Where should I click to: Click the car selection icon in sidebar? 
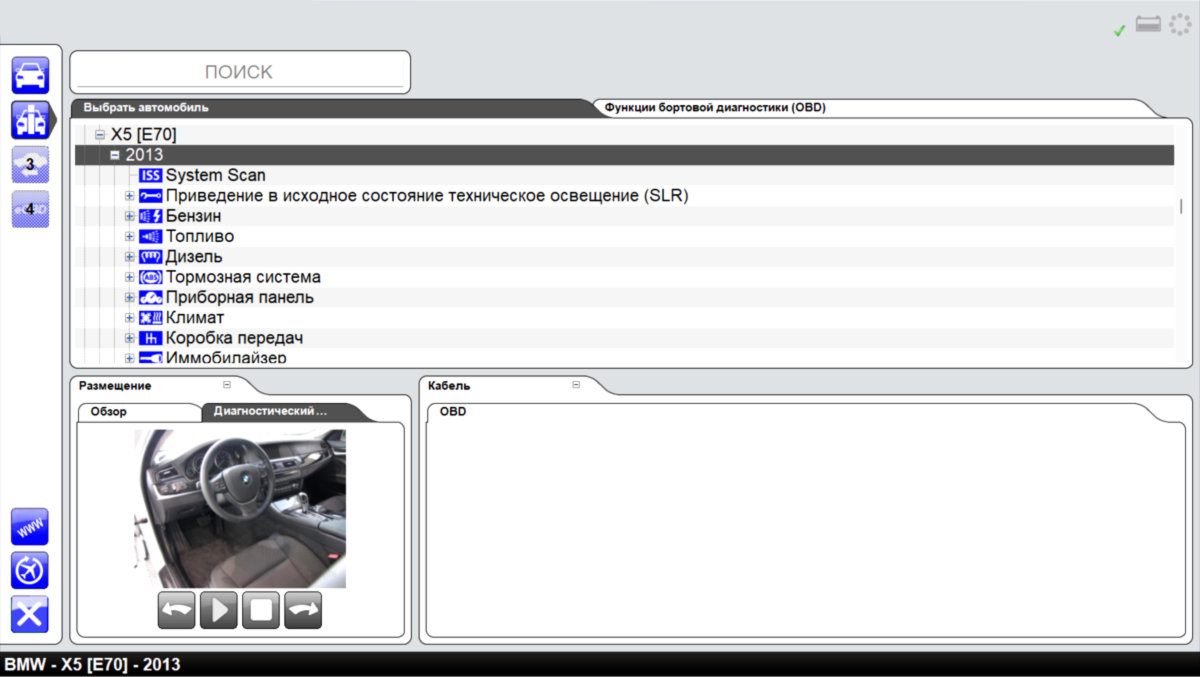(x=30, y=76)
